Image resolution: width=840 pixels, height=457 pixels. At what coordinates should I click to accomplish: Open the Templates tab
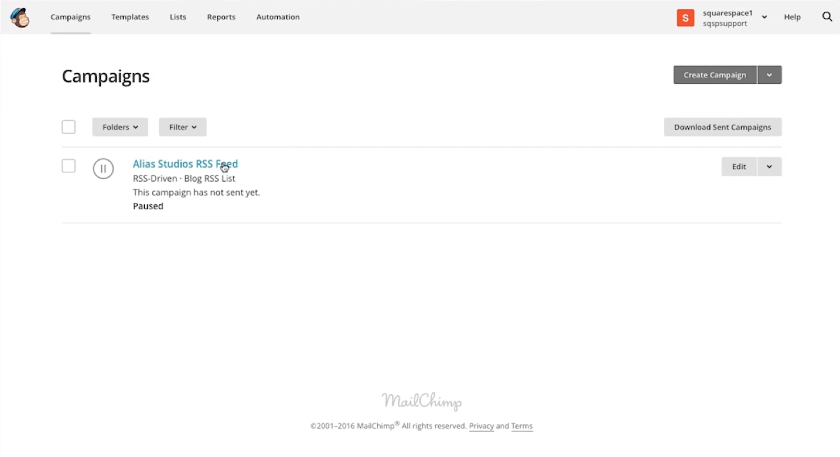pos(130,17)
